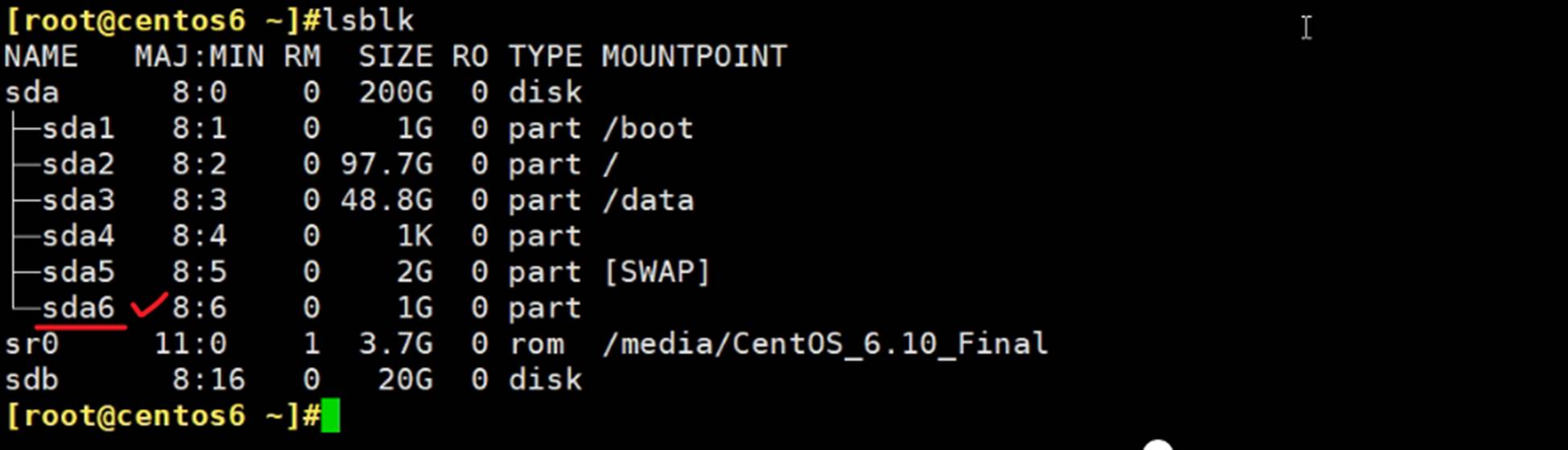
Task: Select the sda2 partition entry
Action: [x=78, y=165]
